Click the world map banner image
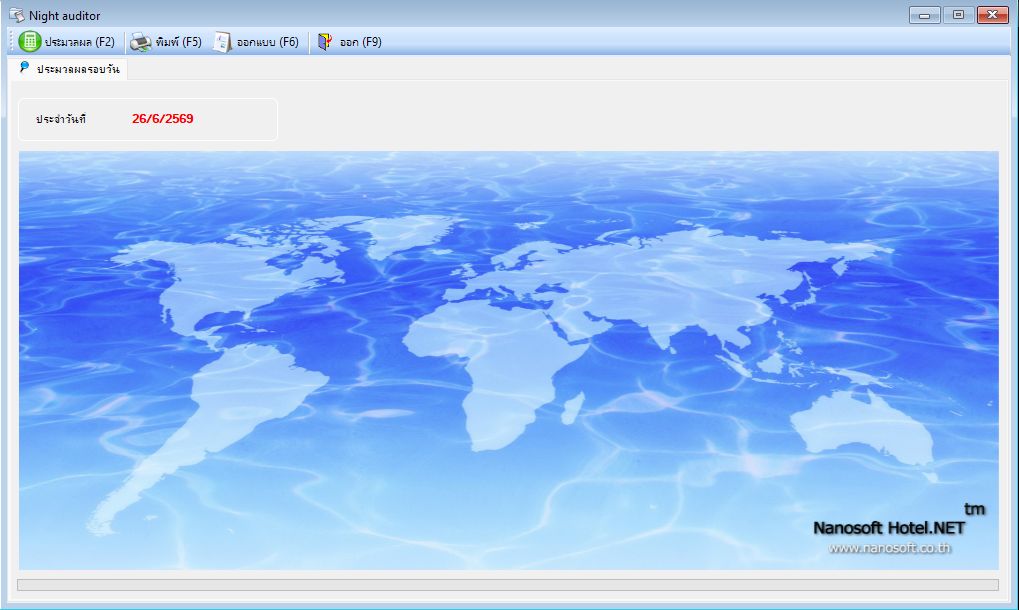Screen dimensions: 1019x610 [x=509, y=361]
